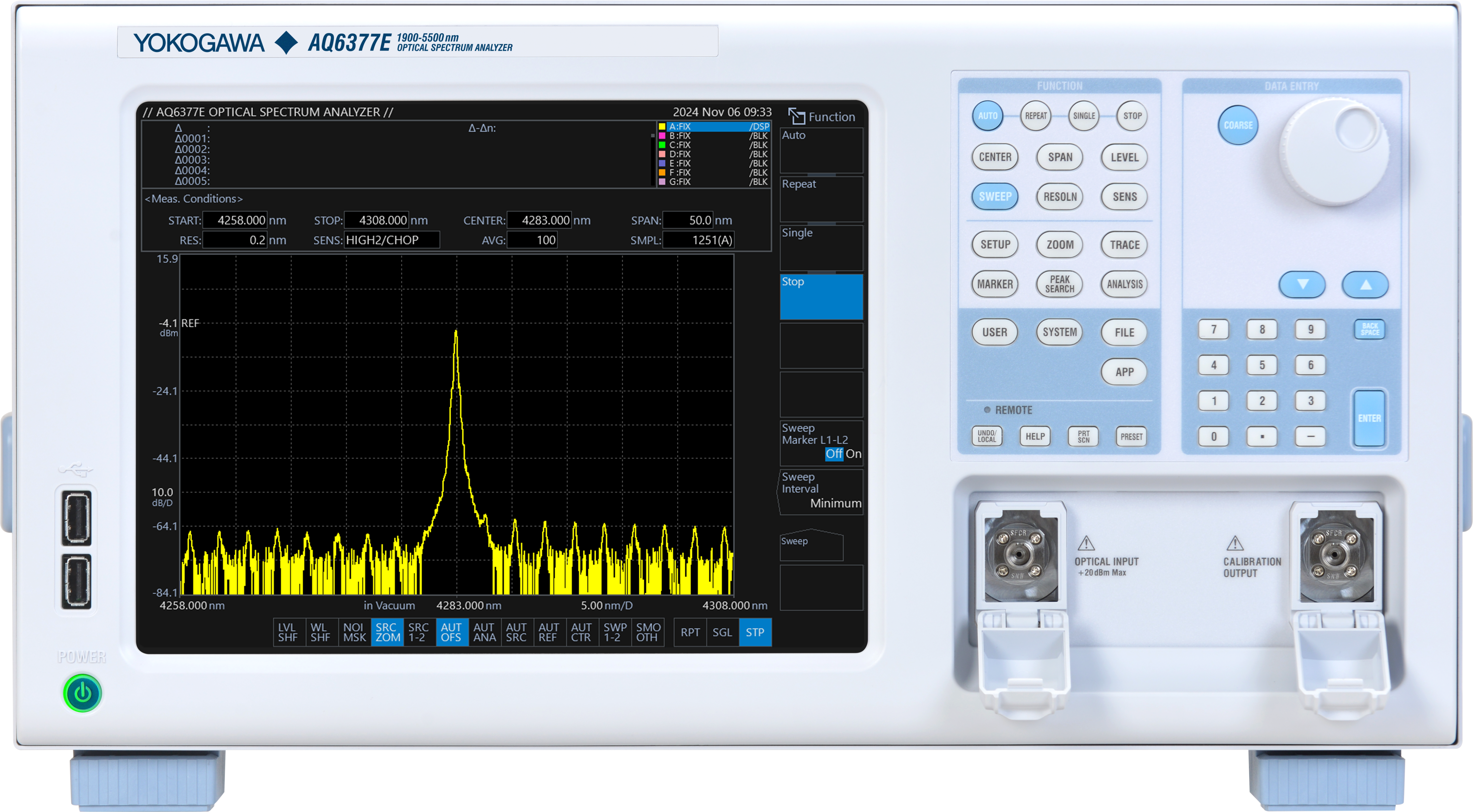Toggle the COARSE knob button
This screenshot has height=812, width=1473.
coord(1237,125)
